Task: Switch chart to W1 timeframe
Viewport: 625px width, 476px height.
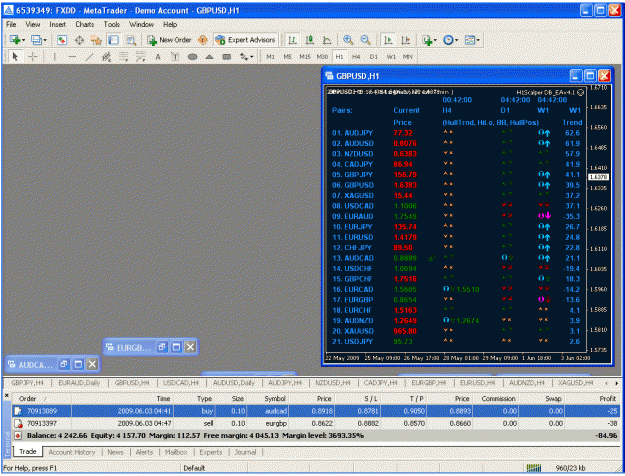Action: [x=391, y=57]
